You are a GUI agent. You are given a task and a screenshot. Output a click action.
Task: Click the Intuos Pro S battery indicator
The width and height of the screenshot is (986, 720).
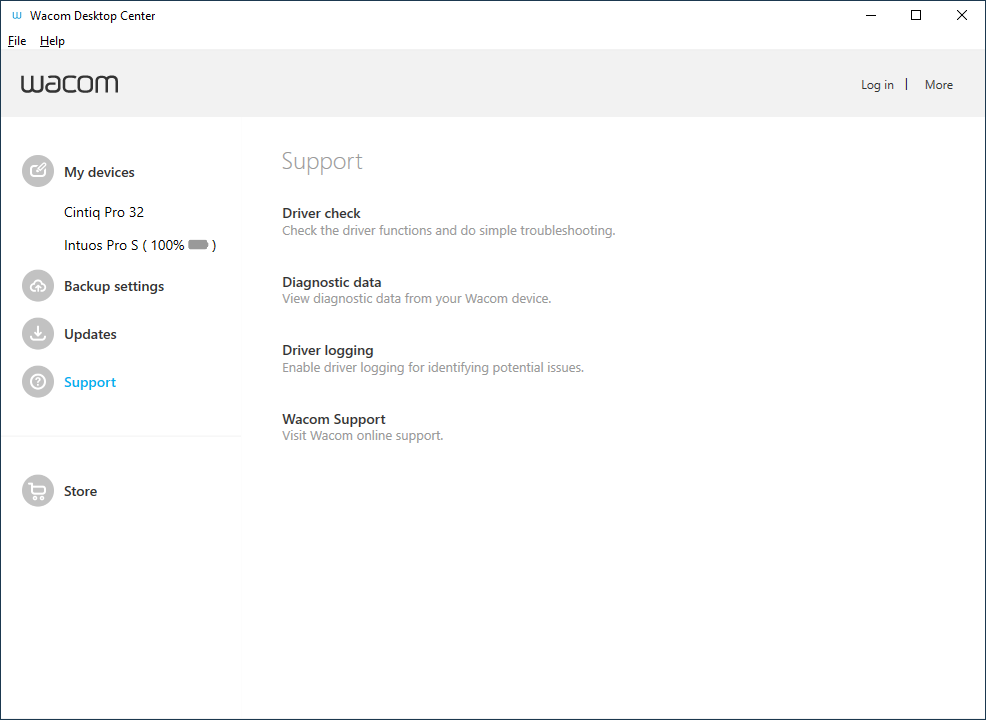(x=198, y=245)
